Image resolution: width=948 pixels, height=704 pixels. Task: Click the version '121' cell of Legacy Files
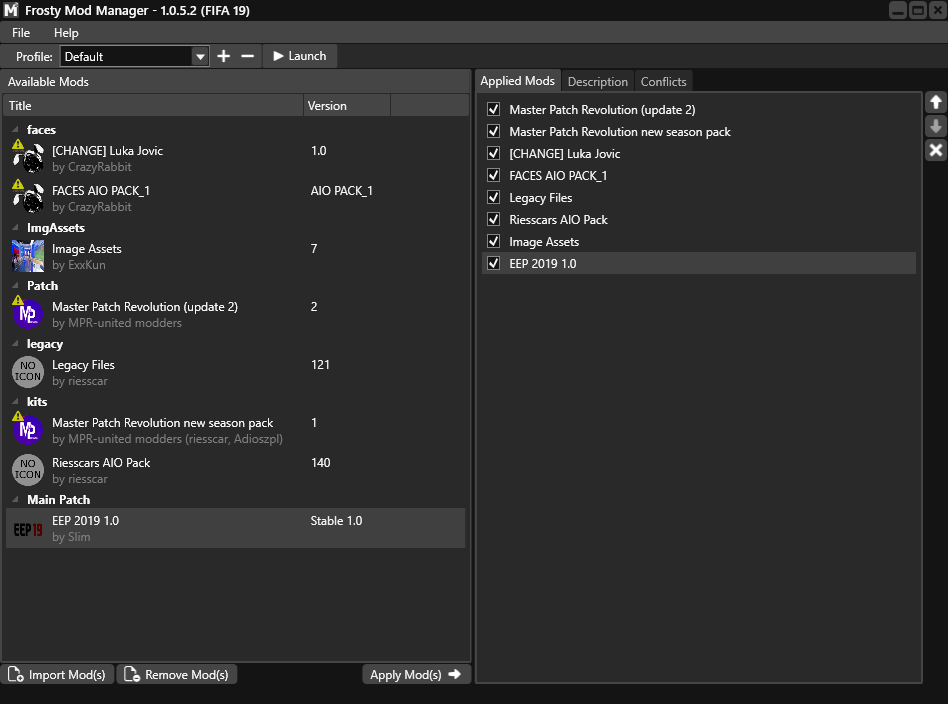tap(320, 365)
